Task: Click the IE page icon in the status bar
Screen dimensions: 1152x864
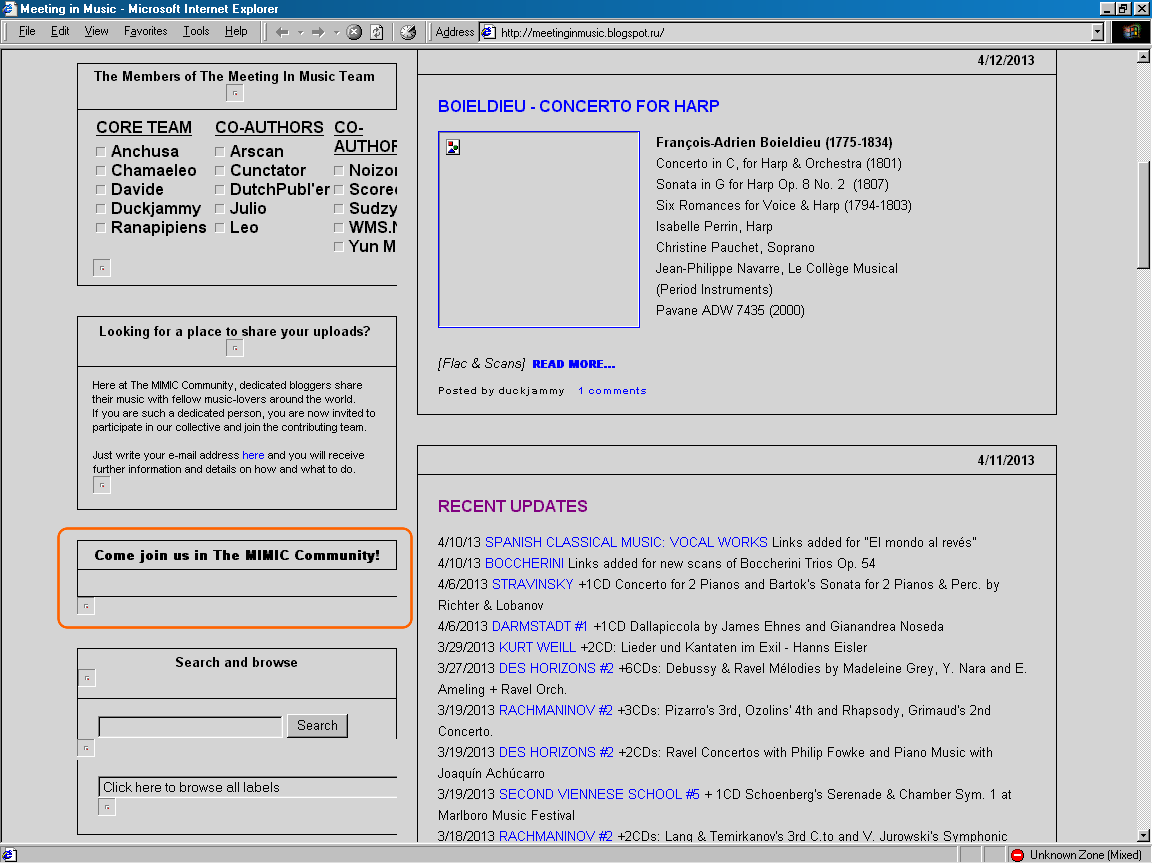Action: [x=9, y=854]
